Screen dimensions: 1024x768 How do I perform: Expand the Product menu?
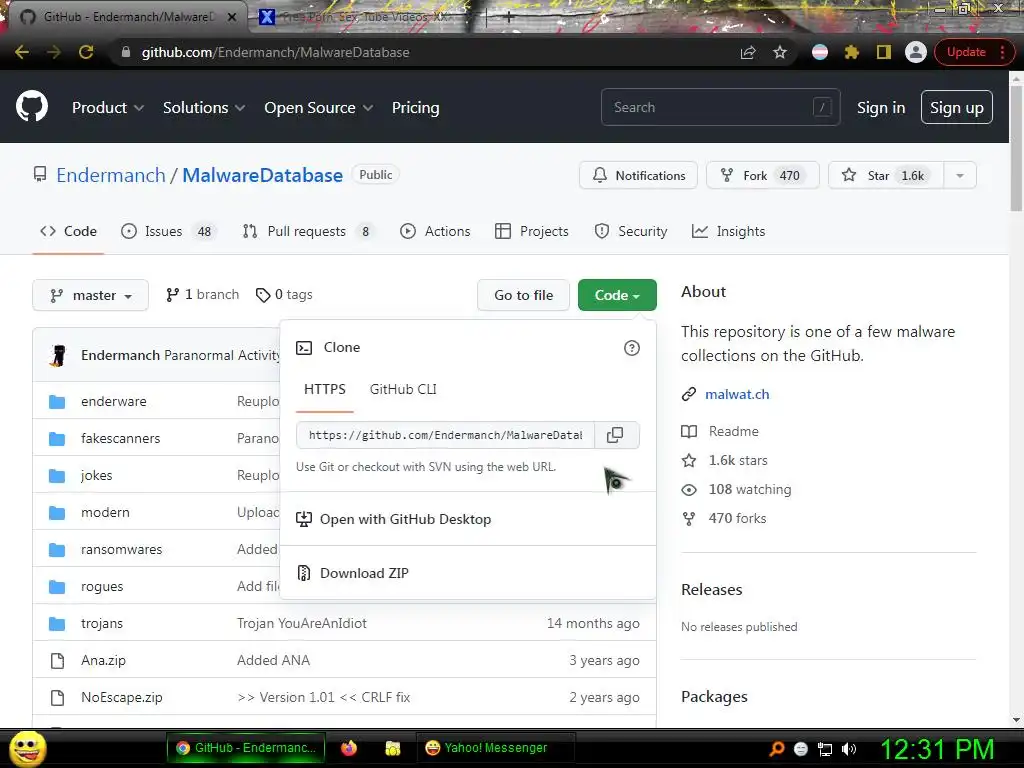[108, 108]
